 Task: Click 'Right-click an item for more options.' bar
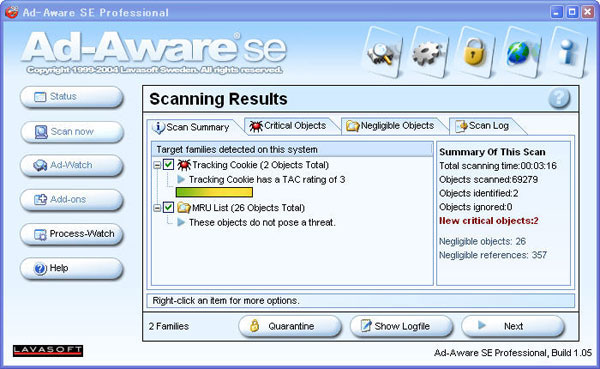pos(360,300)
